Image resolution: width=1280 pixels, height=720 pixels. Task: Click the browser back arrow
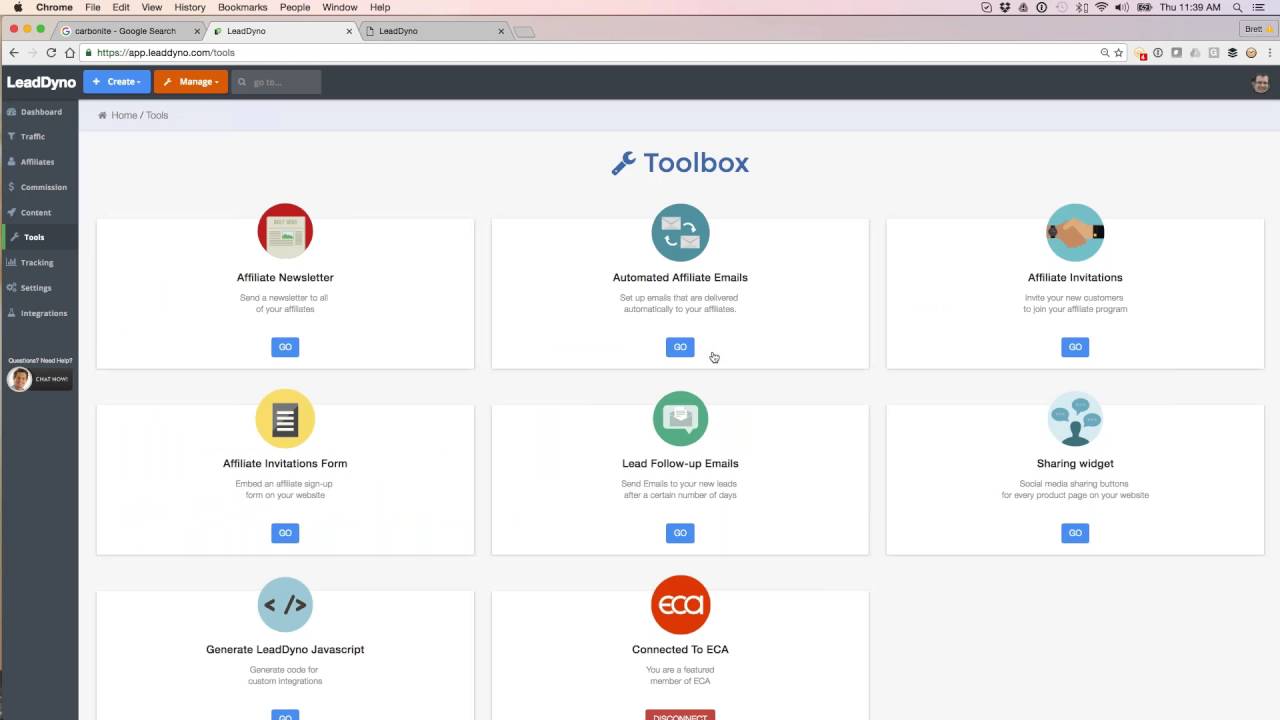(x=14, y=52)
